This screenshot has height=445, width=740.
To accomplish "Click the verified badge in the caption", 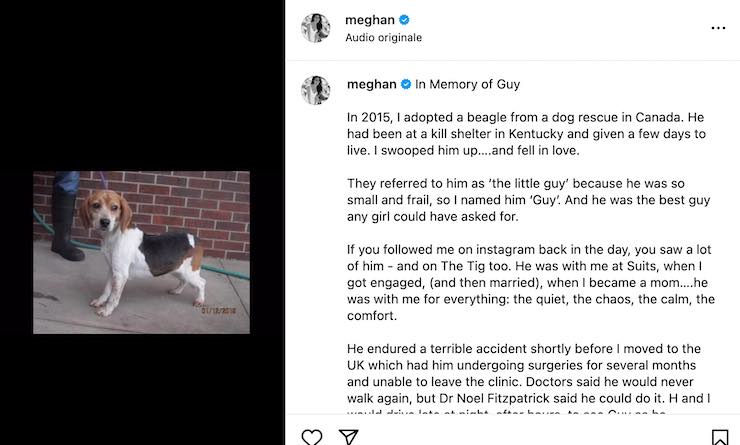I will click(406, 85).
